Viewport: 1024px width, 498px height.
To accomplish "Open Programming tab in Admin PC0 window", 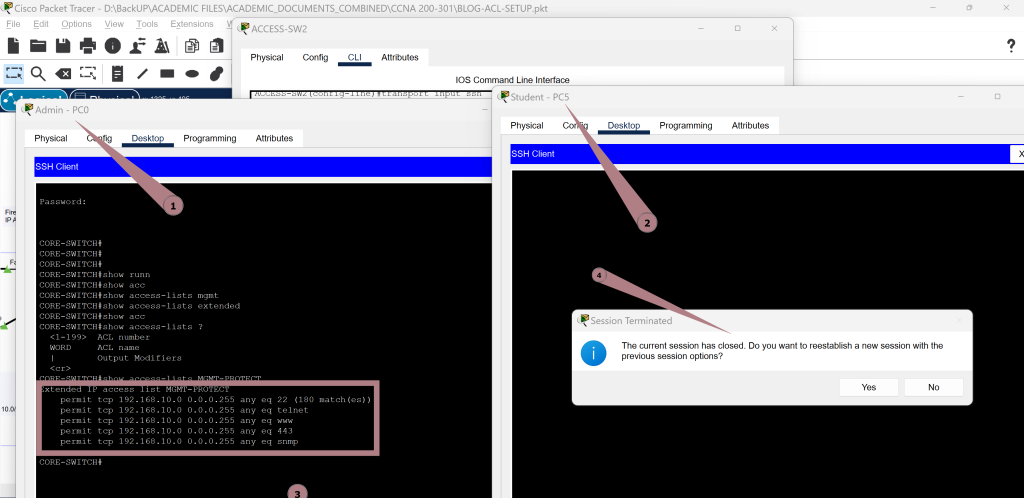I will click(x=209, y=138).
